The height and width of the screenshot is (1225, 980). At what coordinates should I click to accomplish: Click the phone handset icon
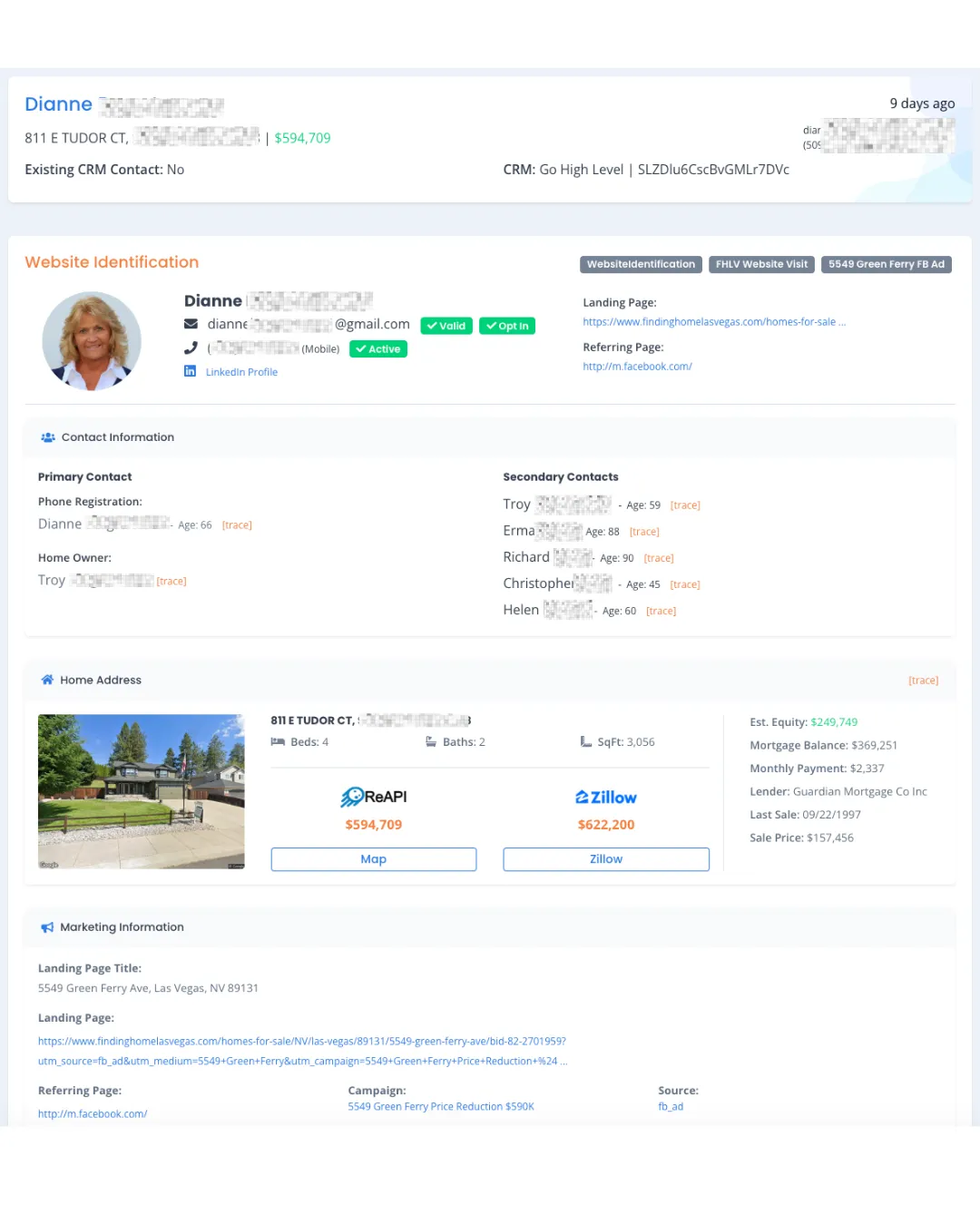pyautogui.click(x=191, y=348)
